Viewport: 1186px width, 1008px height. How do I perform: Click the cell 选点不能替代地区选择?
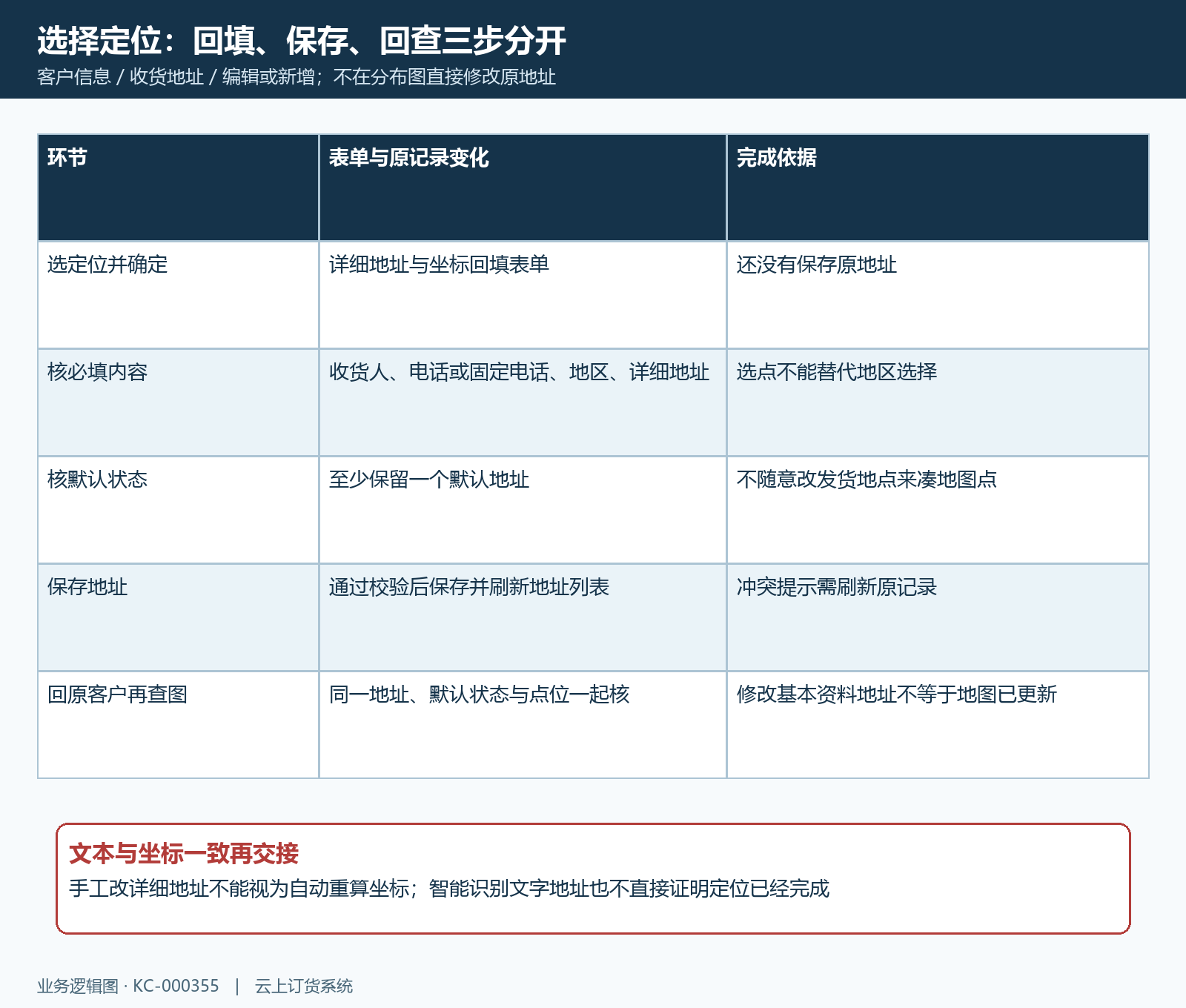point(938,402)
